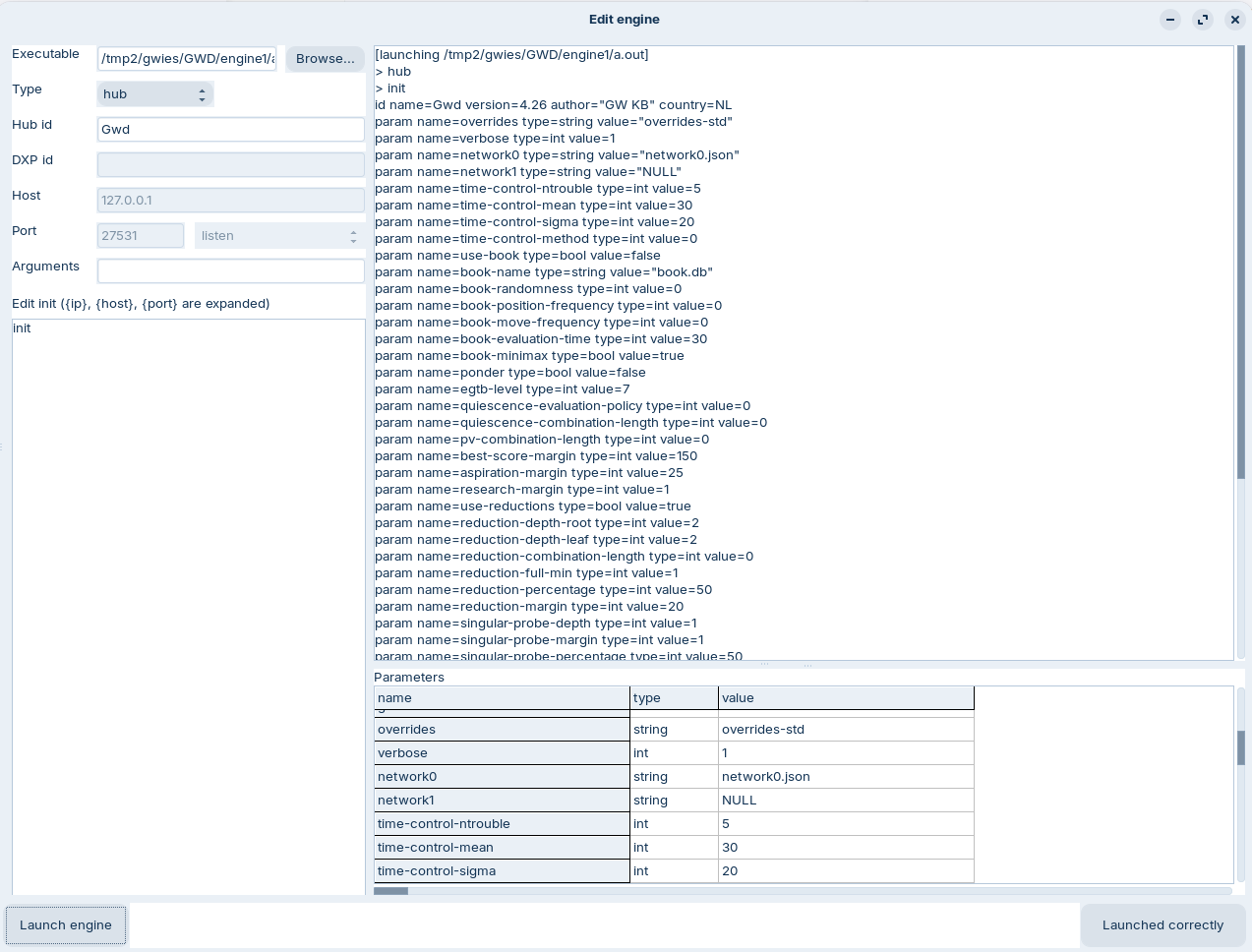1252x952 pixels.
Task: Edit the time-control-ntrouble value 5
Action: tap(846, 824)
